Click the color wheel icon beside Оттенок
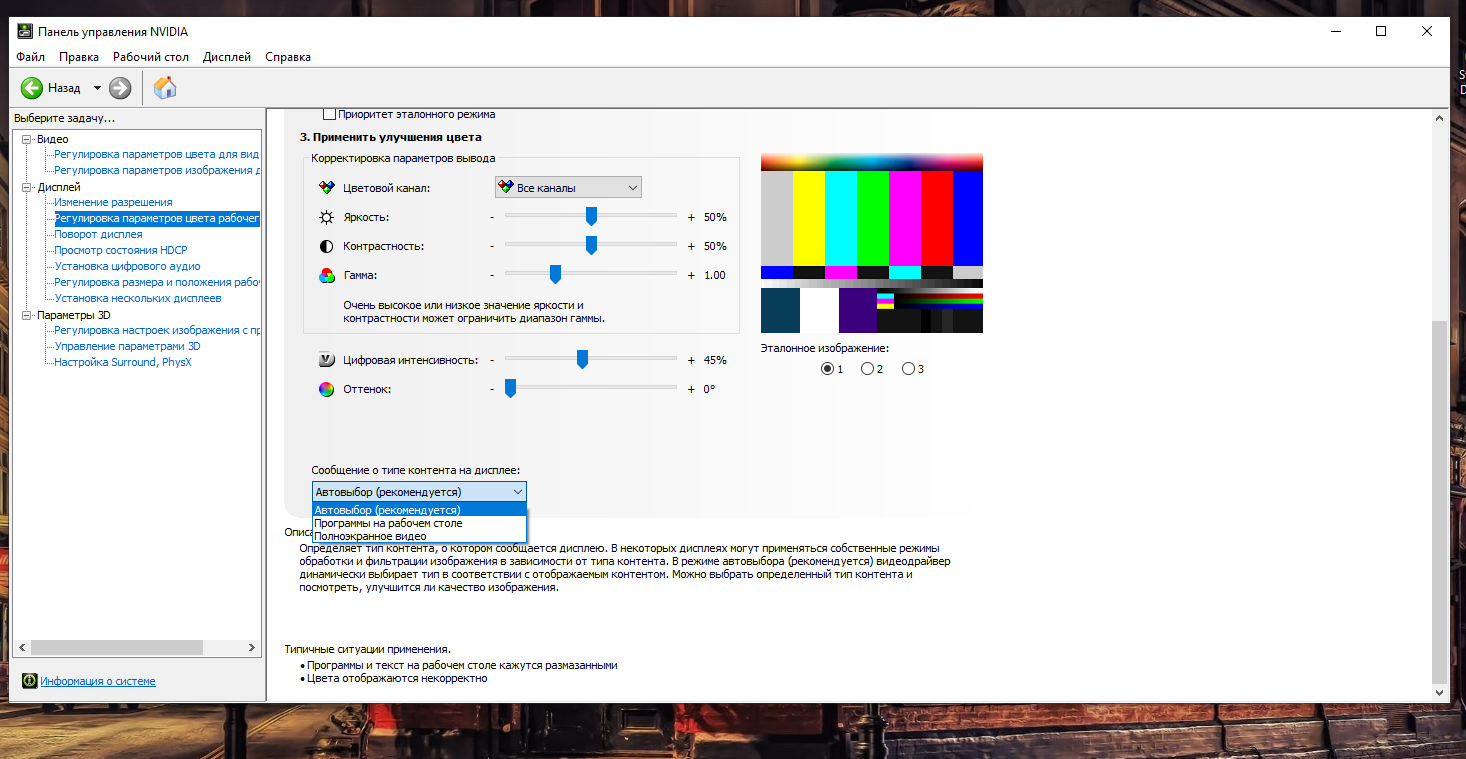 (326, 389)
